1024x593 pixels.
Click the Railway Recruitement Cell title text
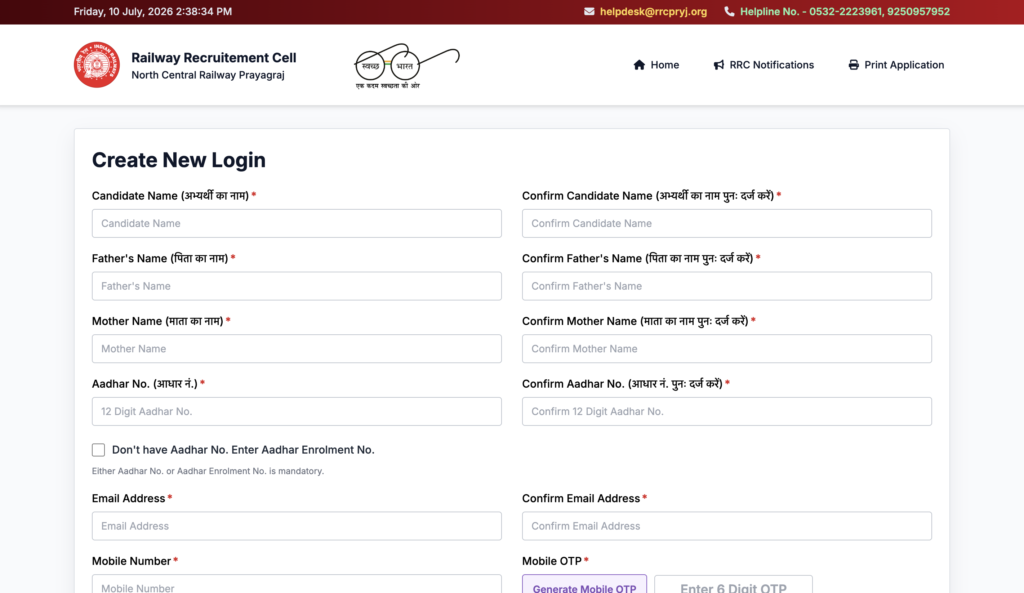click(214, 57)
